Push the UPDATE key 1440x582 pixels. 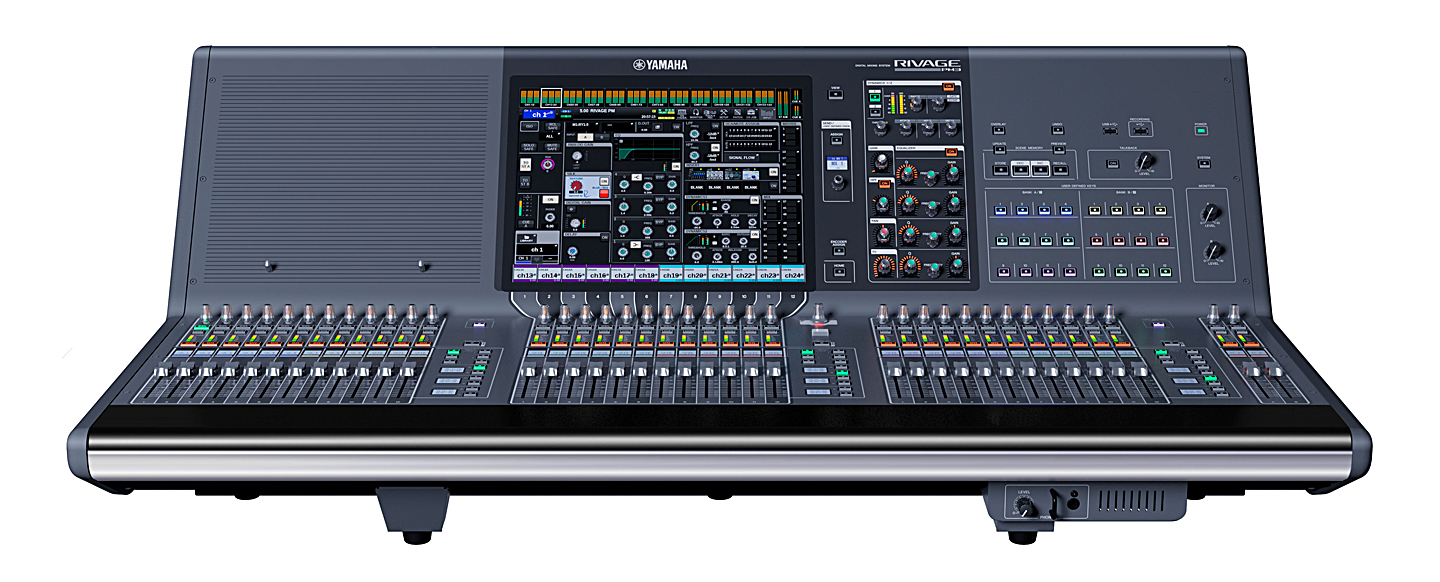click(x=1000, y=150)
